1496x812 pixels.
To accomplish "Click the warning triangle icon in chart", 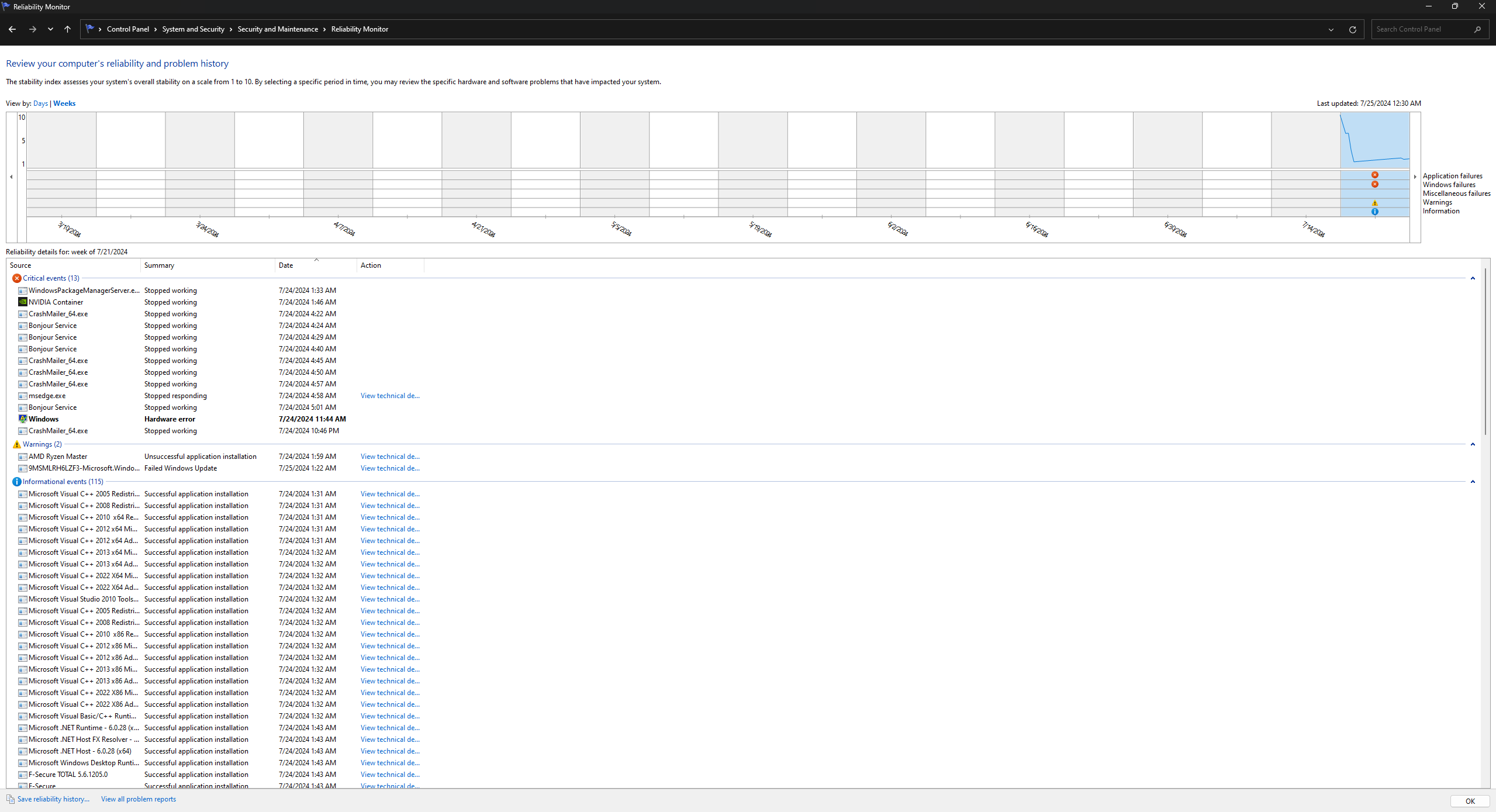I will tap(1375, 203).
